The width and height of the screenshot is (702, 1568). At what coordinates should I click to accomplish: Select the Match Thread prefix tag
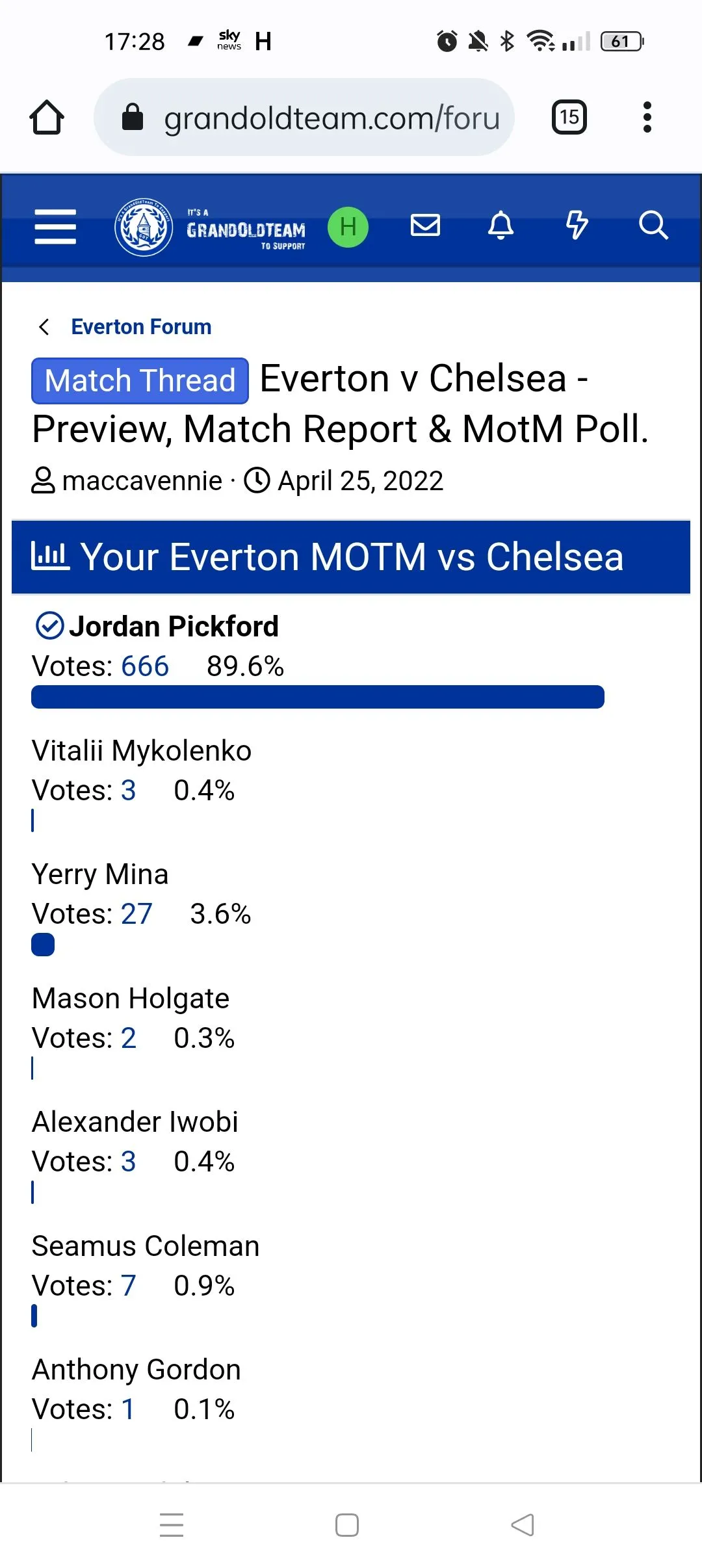point(140,381)
